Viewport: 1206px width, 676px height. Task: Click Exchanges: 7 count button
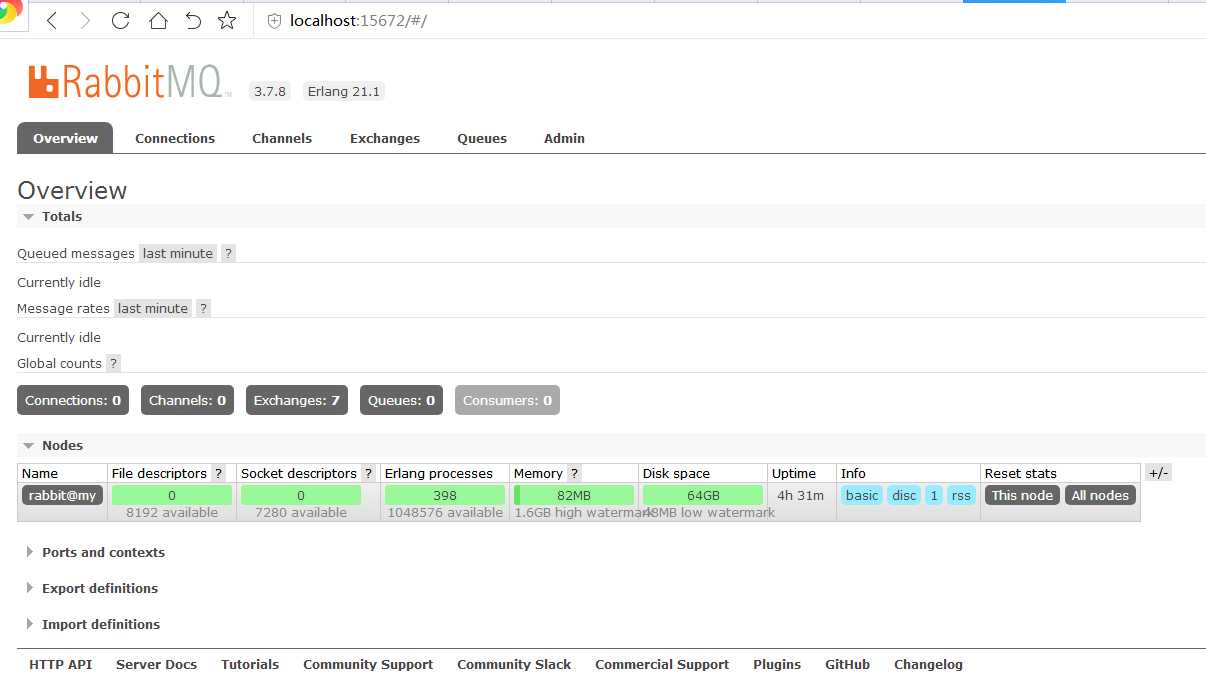click(x=297, y=401)
